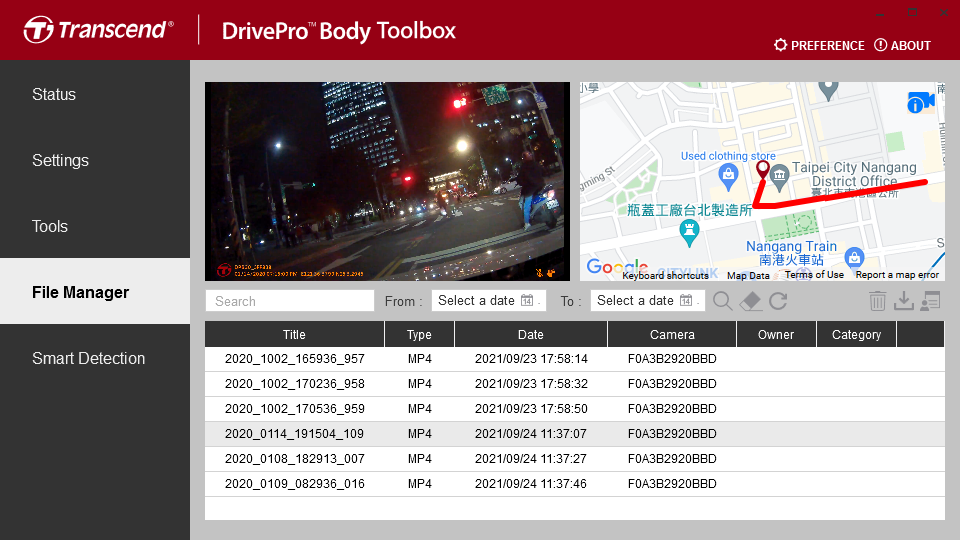
Task: Click the refresh list icon
Action: (778, 301)
